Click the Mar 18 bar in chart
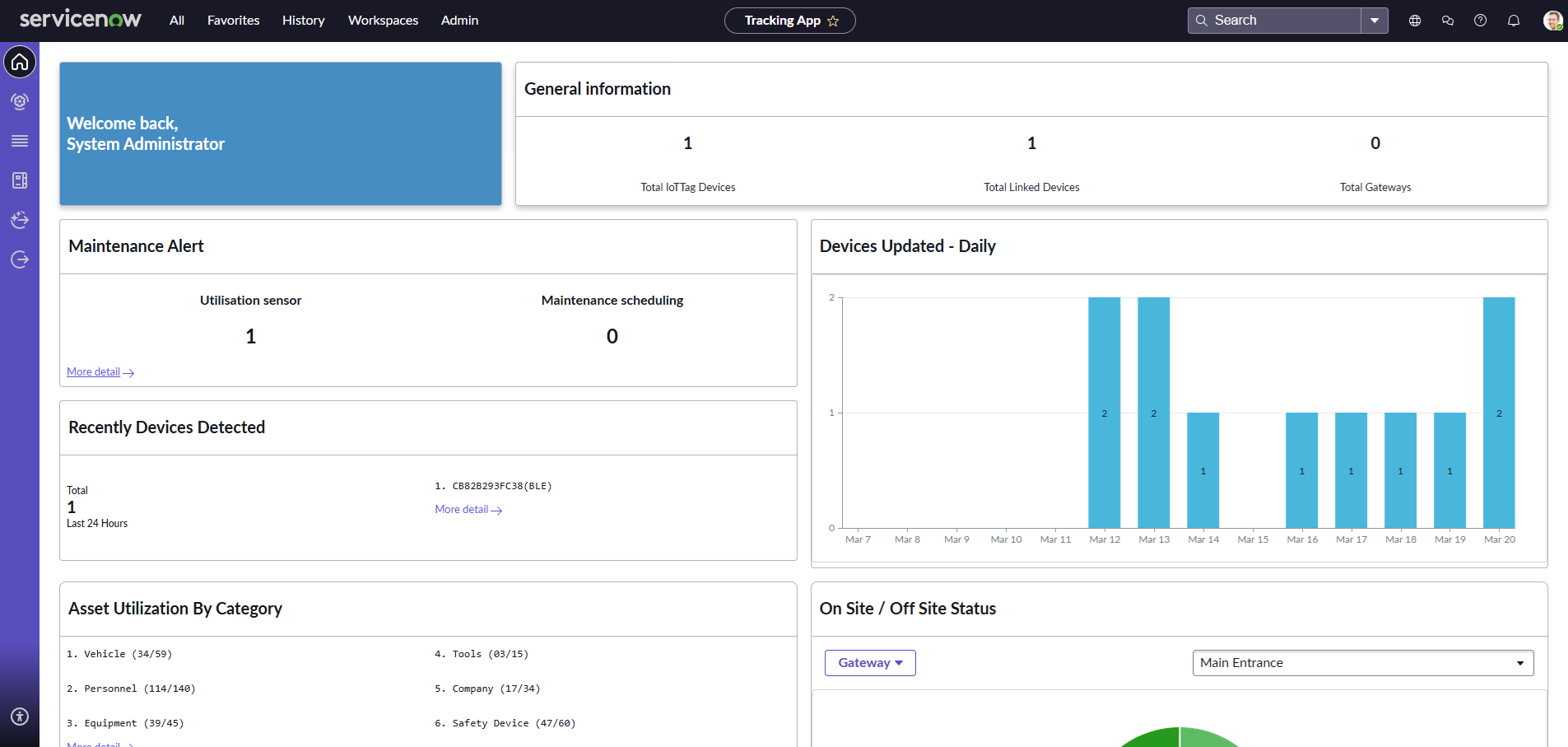Screen dimensions: 1568x747 click(1400, 470)
